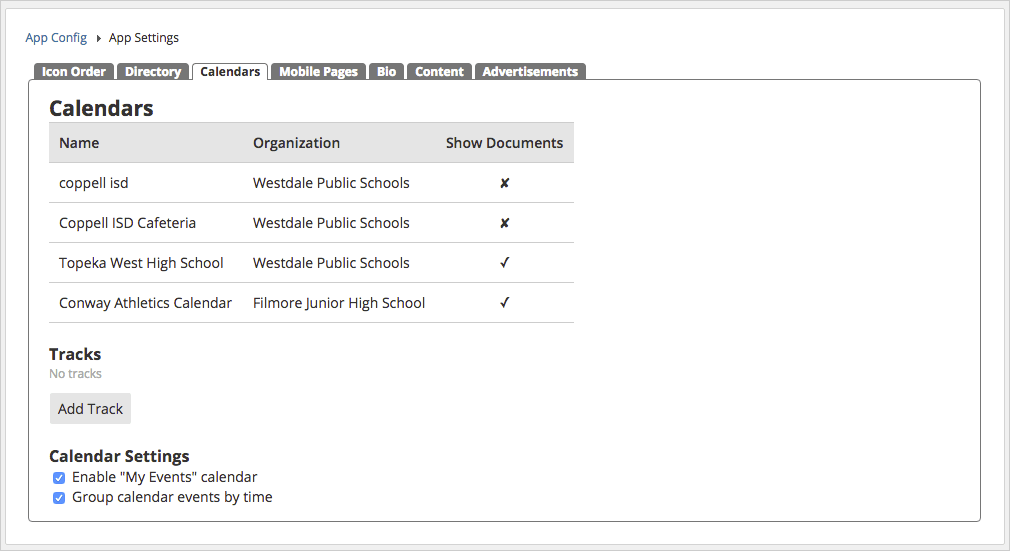Click the Calendar Settings heading
The height and width of the screenshot is (551, 1010).
click(119, 456)
